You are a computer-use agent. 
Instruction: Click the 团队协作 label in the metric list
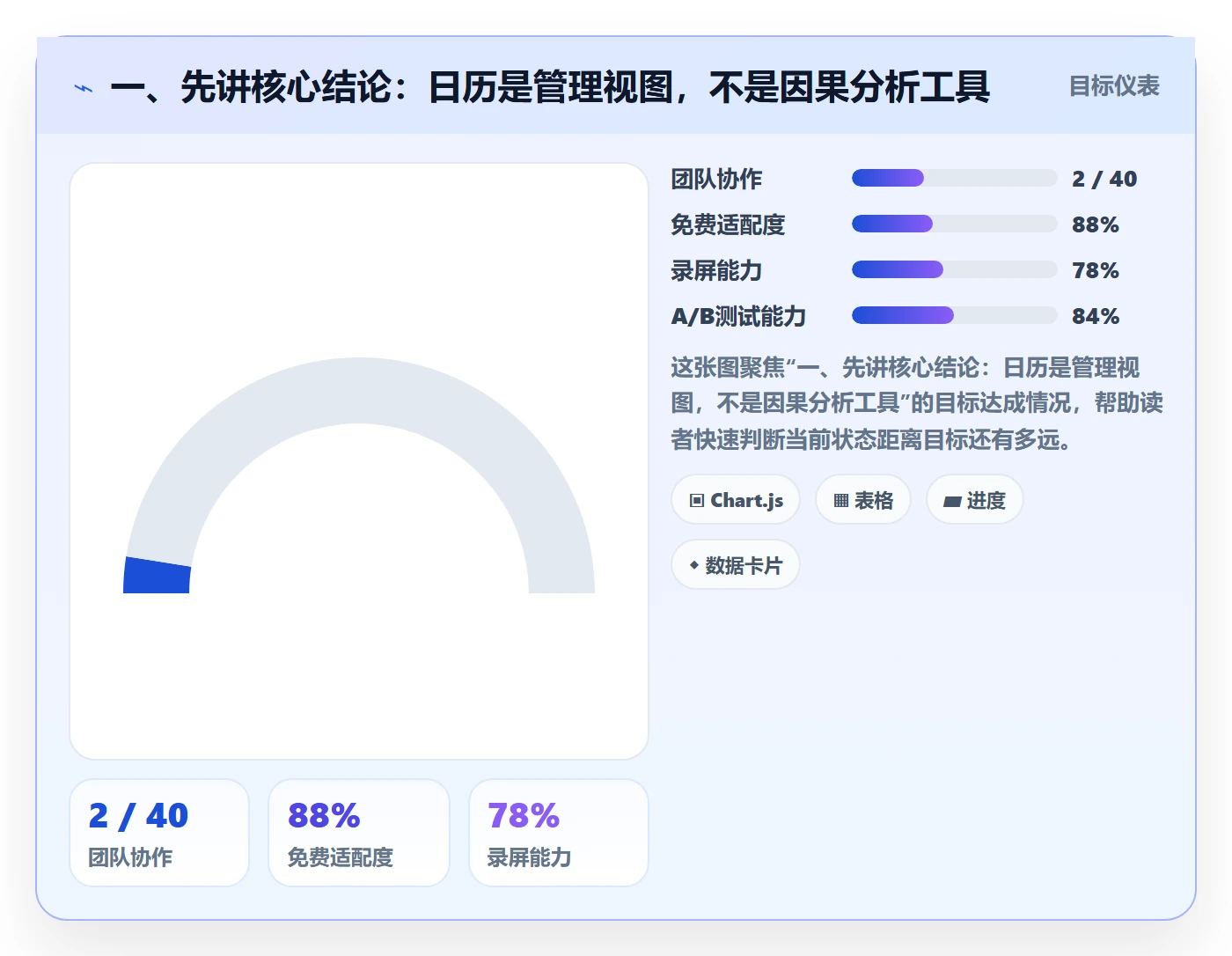click(x=716, y=179)
